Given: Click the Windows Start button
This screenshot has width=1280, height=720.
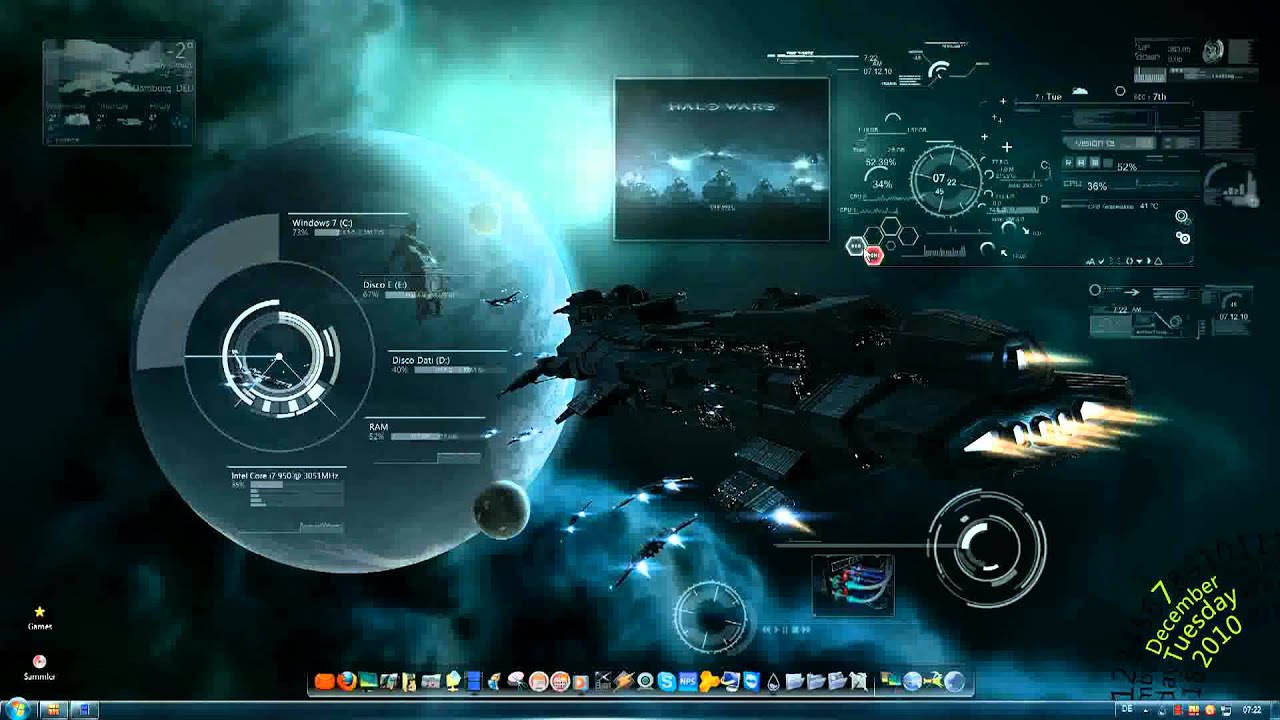Looking at the screenshot, I should [x=17, y=710].
